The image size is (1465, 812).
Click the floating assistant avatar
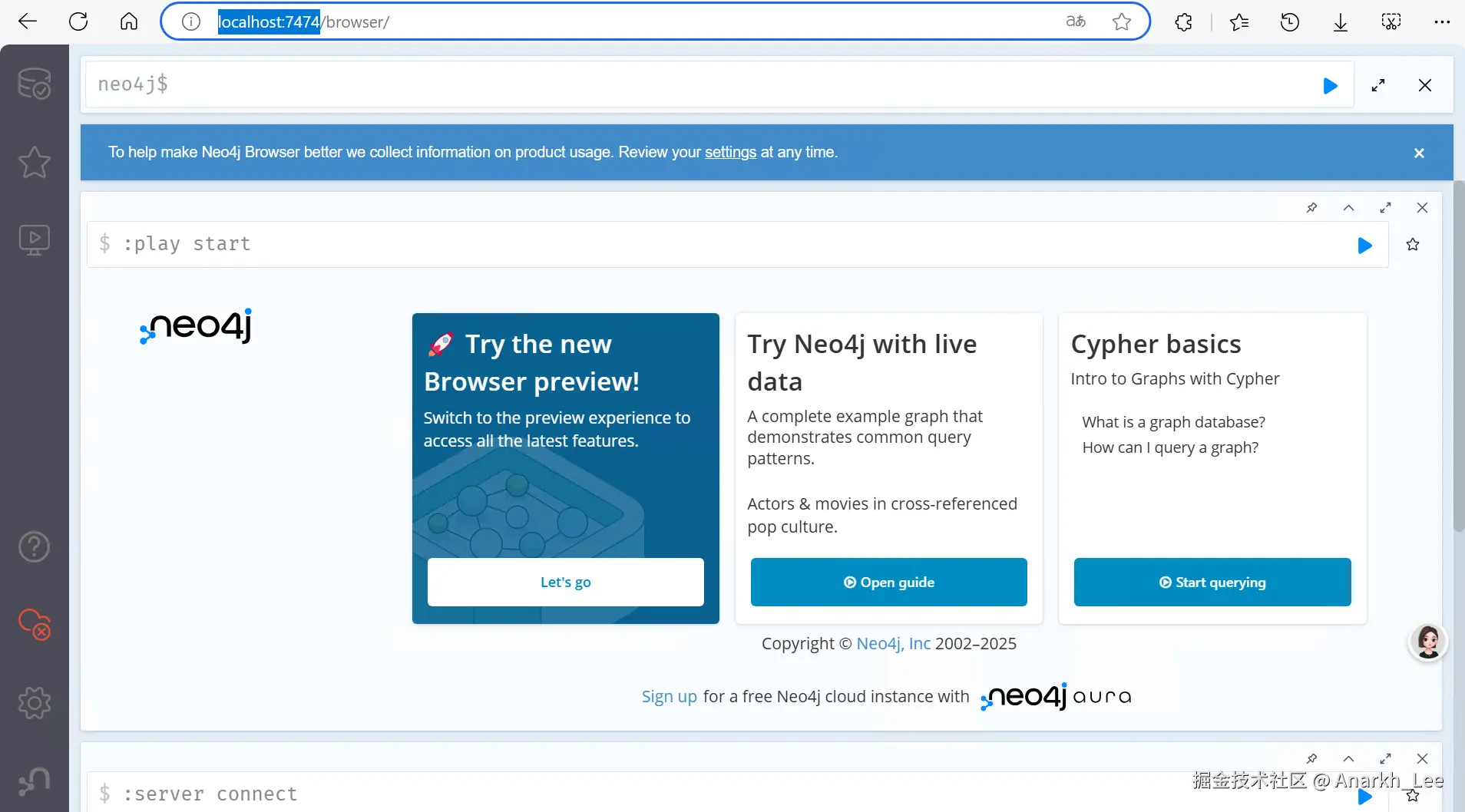1428,642
